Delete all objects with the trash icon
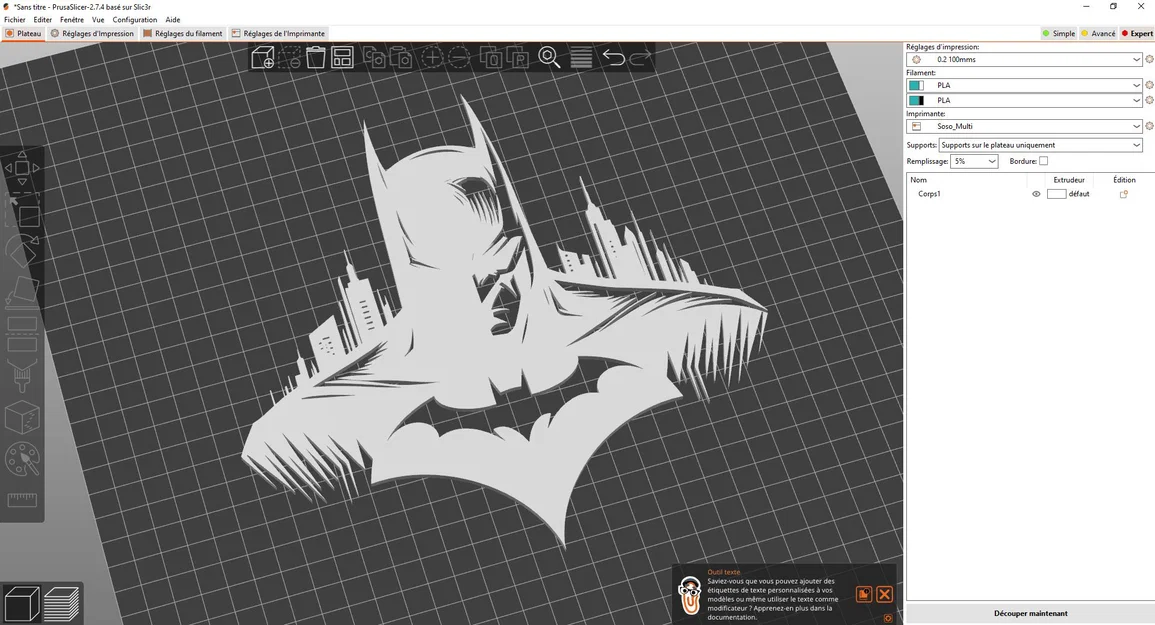Image resolution: width=1155 pixels, height=625 pixels. [316, 57]
